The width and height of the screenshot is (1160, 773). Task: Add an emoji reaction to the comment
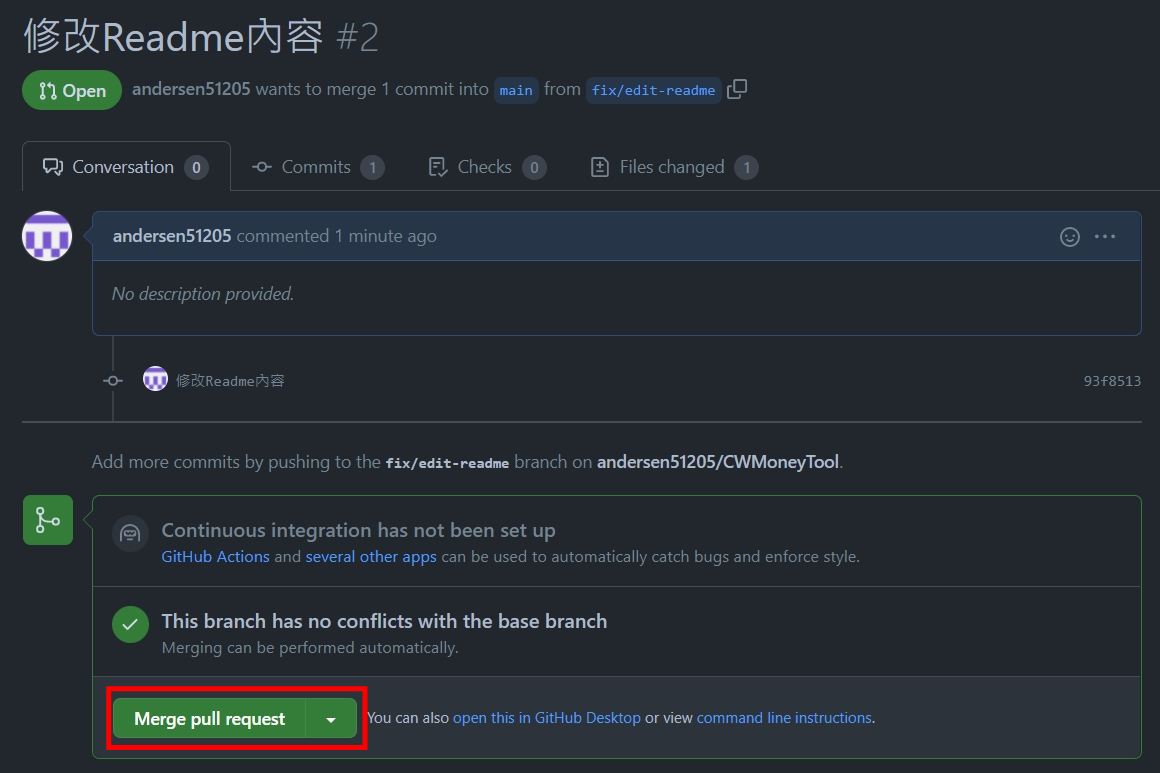pos(1070,237)
